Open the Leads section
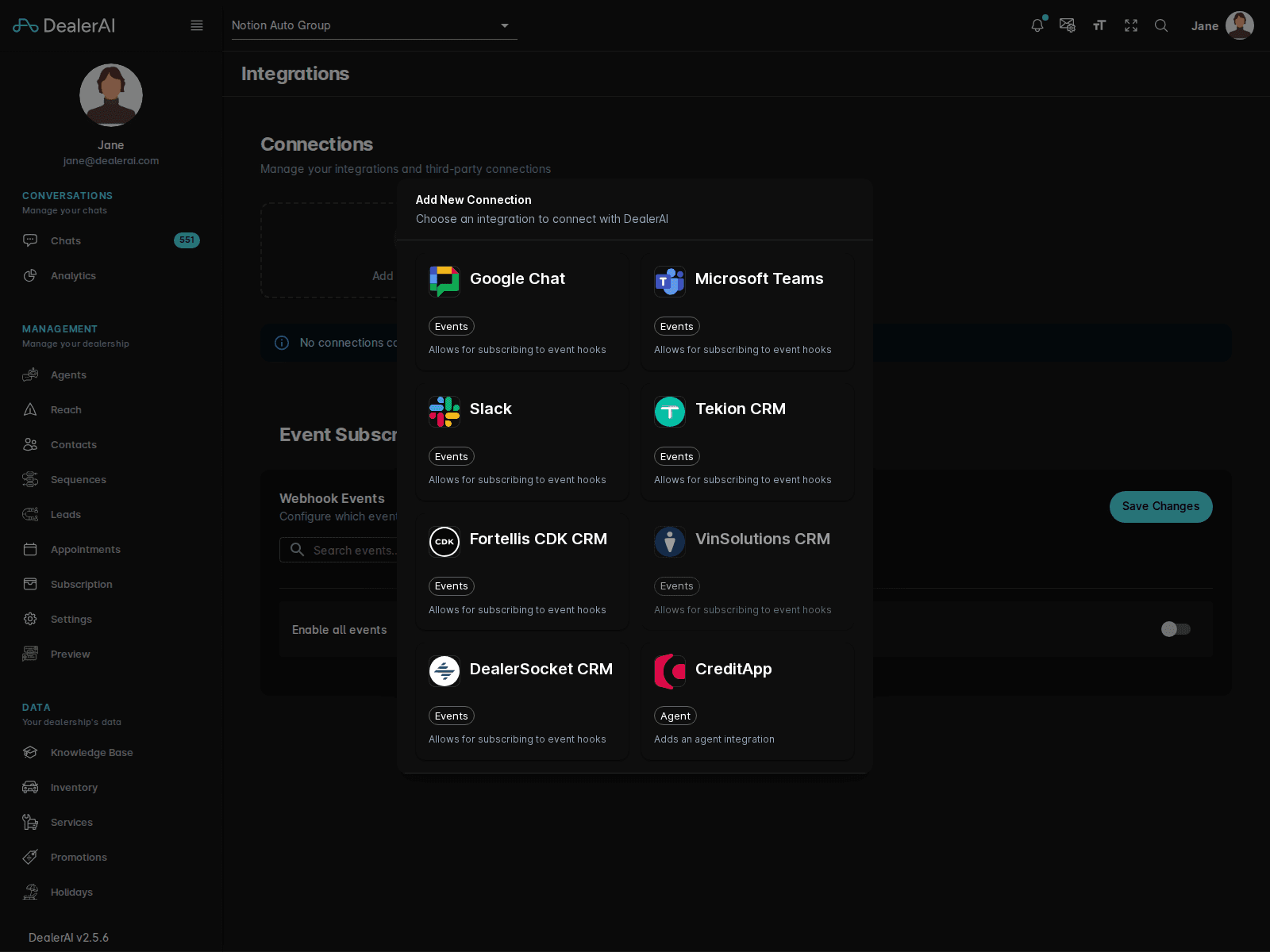This screenshot has height=952, width=1270. (64, 514)
